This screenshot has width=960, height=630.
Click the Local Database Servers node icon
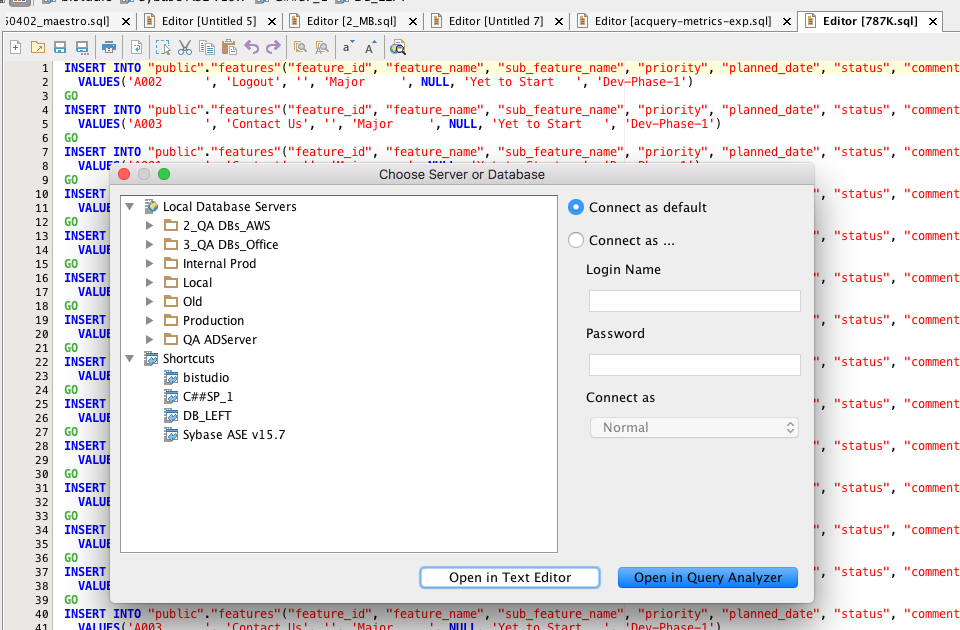click(x=151, y=206)
